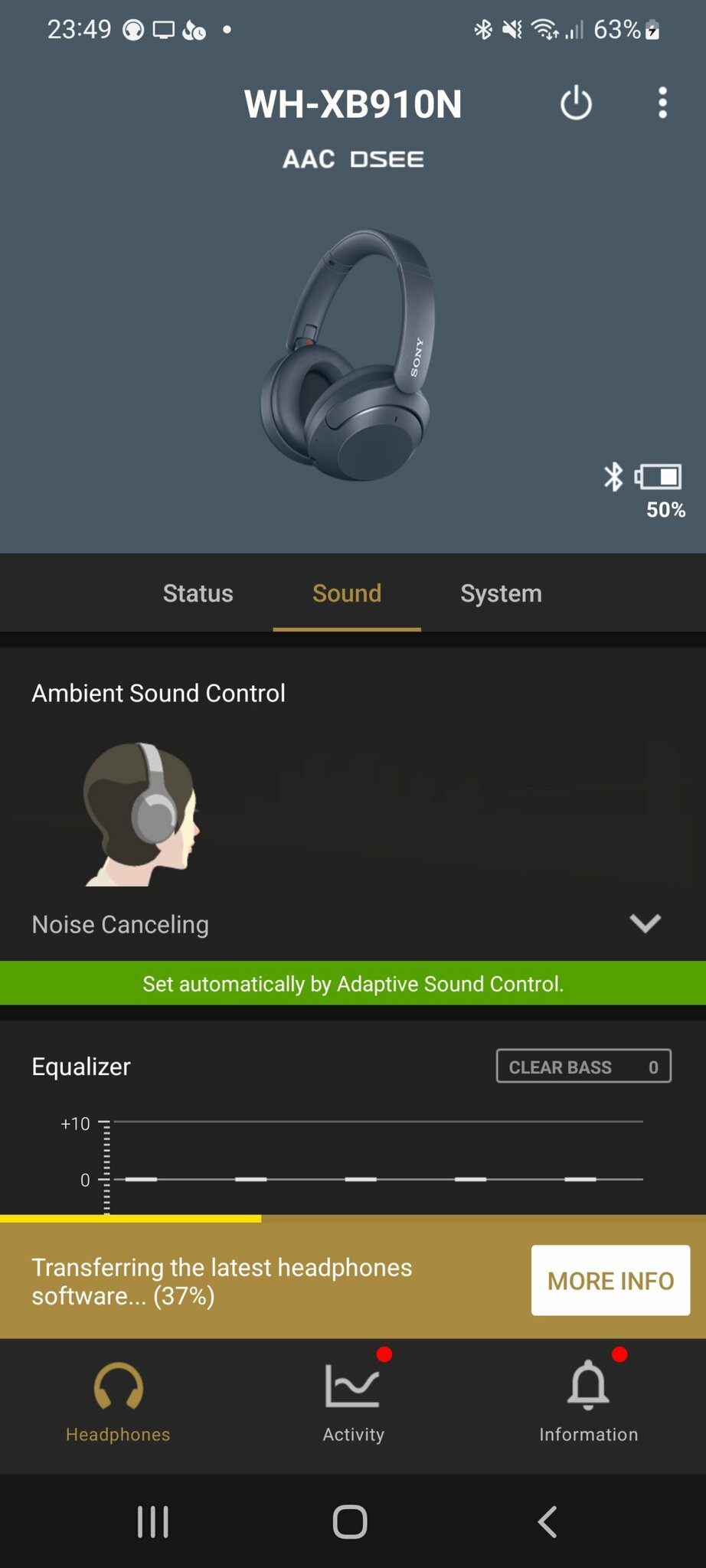This screenshot has height=1568, width=706.
Task: Tap the Adaptive Sound Control green banner
Action: pos(353,983)
